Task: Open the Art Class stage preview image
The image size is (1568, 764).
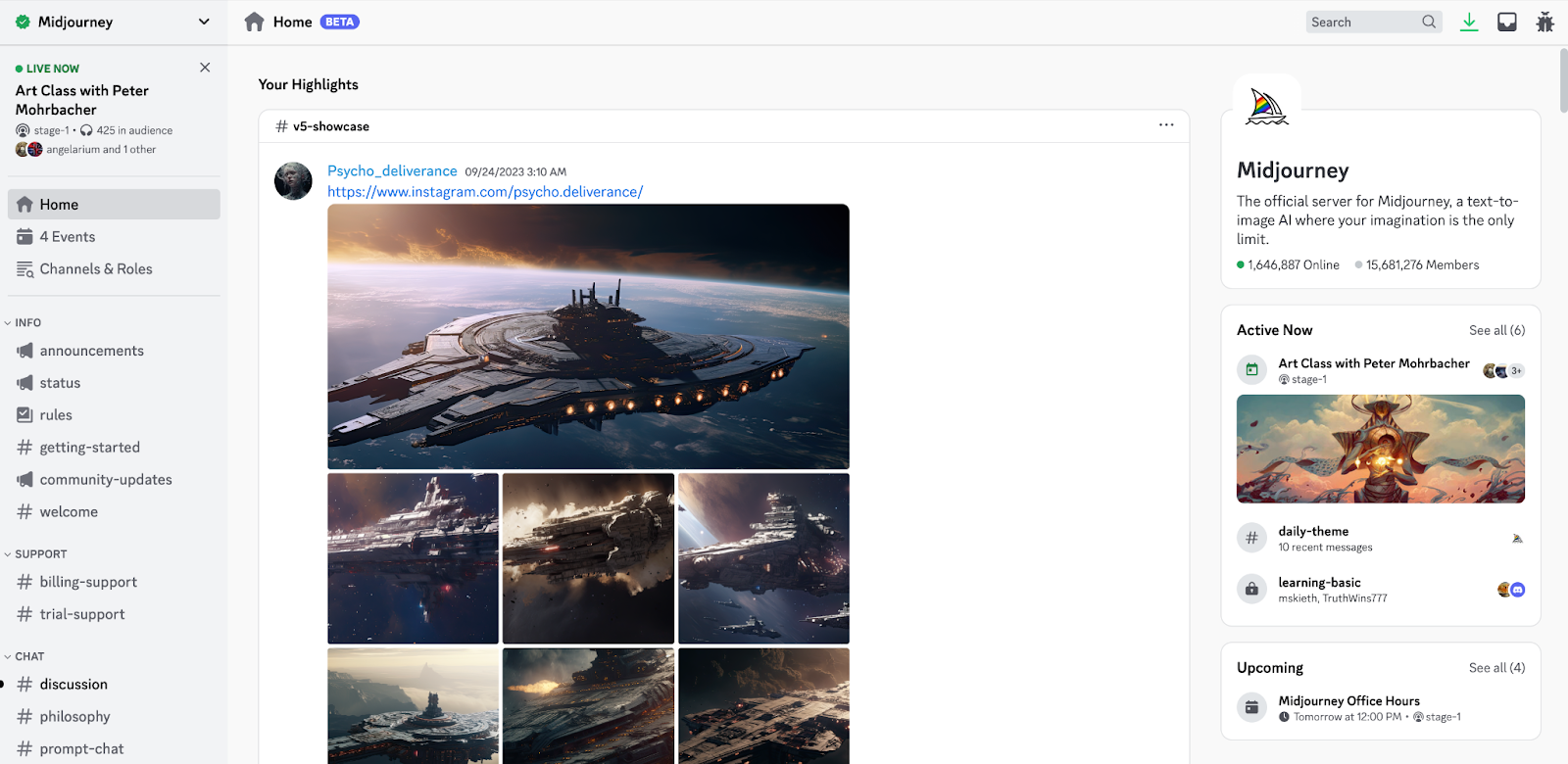Action: tap(1381, 449)
